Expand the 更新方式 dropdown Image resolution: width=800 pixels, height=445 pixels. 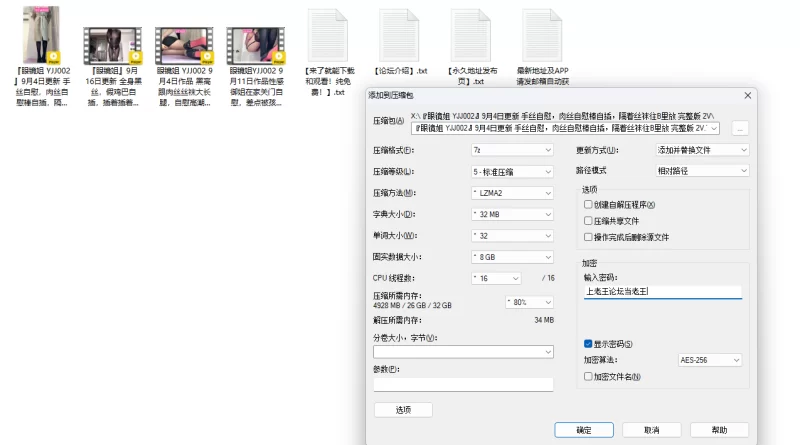702,150
